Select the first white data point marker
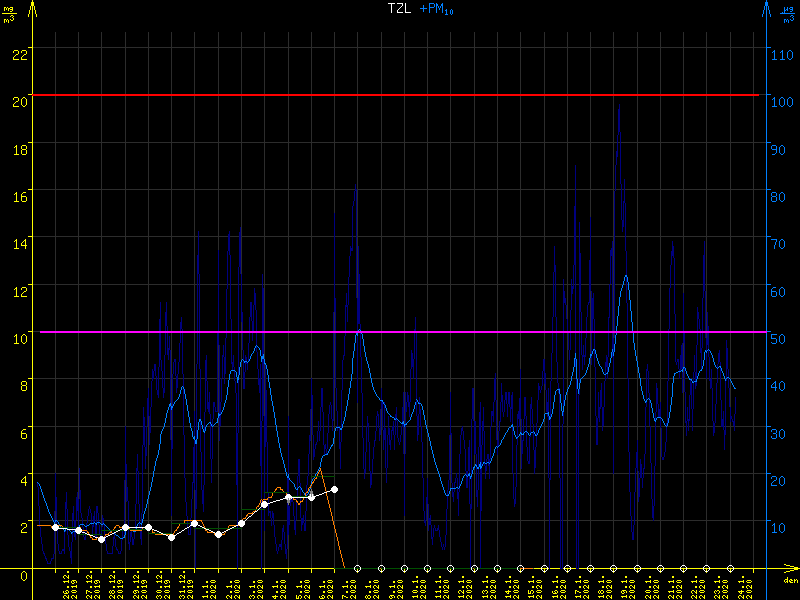The image size is (800, 600). [55, 527]
